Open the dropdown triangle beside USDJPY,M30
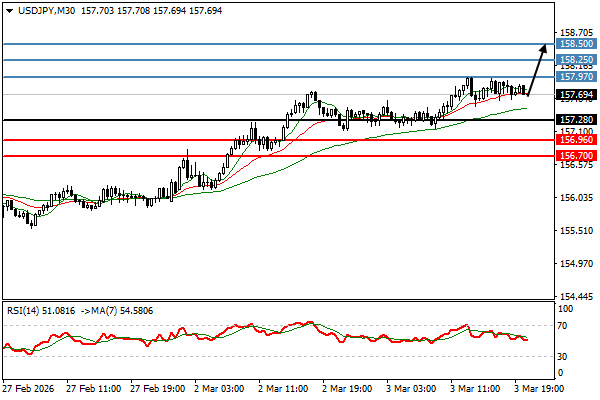This screenshot has width=600, height=400. coord(7,9)
